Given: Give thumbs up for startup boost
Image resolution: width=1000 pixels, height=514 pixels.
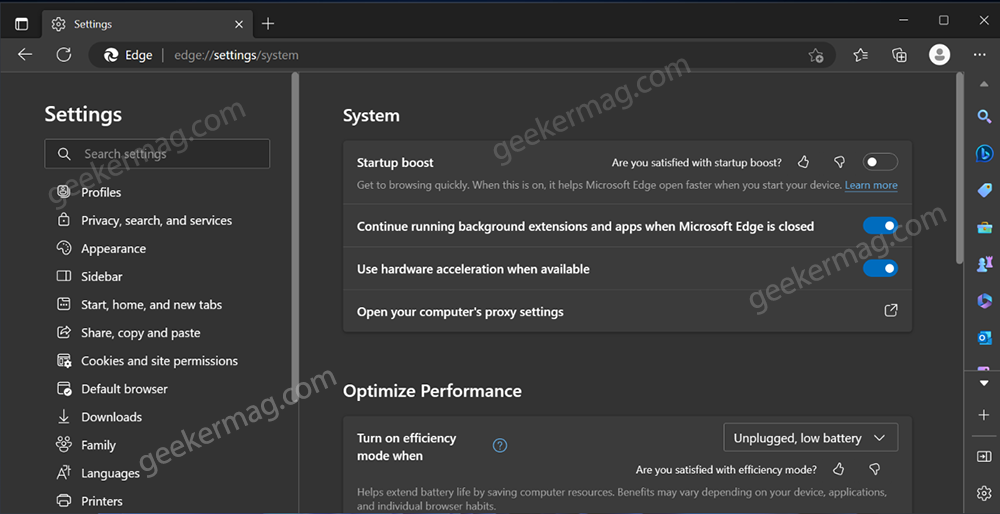Looking at the screenshot, I should click(x=804, y=163).
